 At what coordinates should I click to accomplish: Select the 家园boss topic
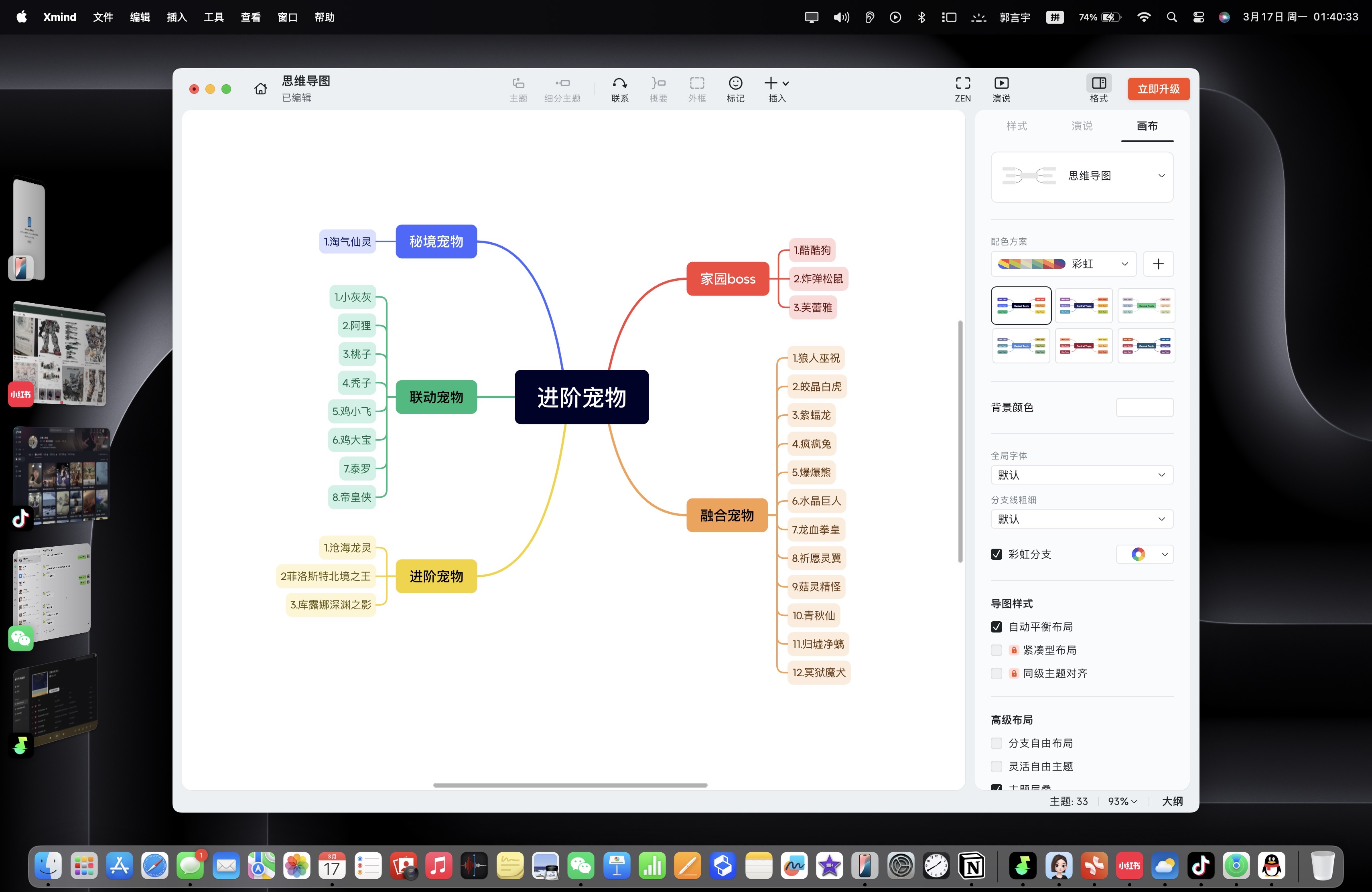point(727,279)
